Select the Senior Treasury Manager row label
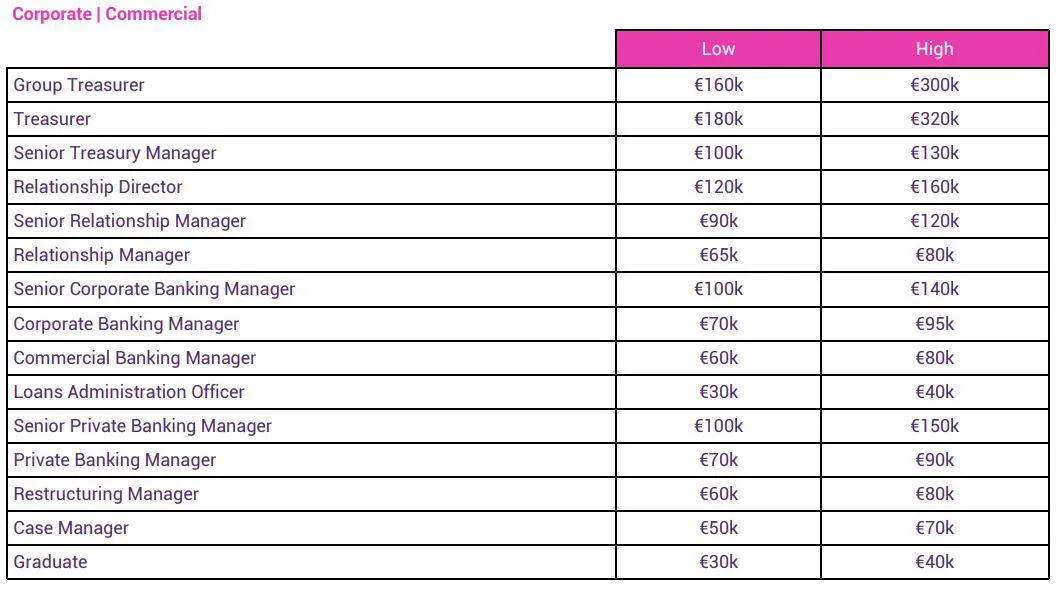Image resolution: width=1060 pixels, height=592 pixels. (115, 153)
